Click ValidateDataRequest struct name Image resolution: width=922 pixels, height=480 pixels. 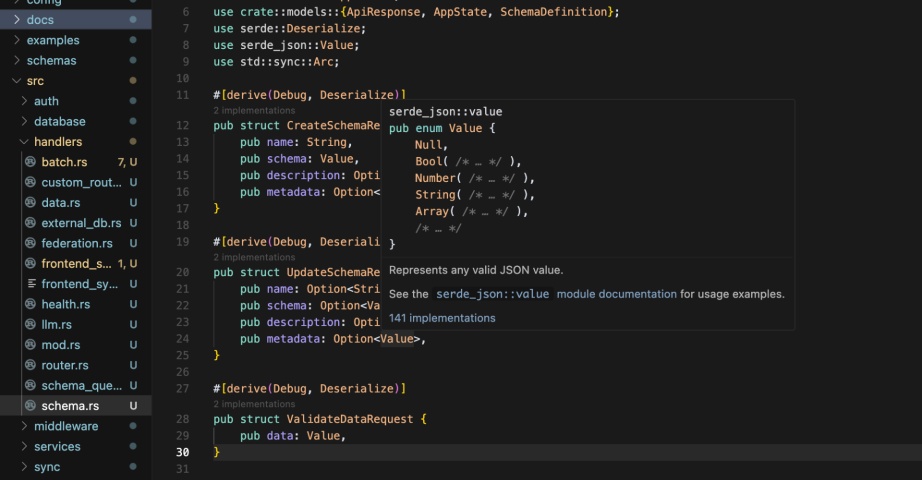(350, 419)
